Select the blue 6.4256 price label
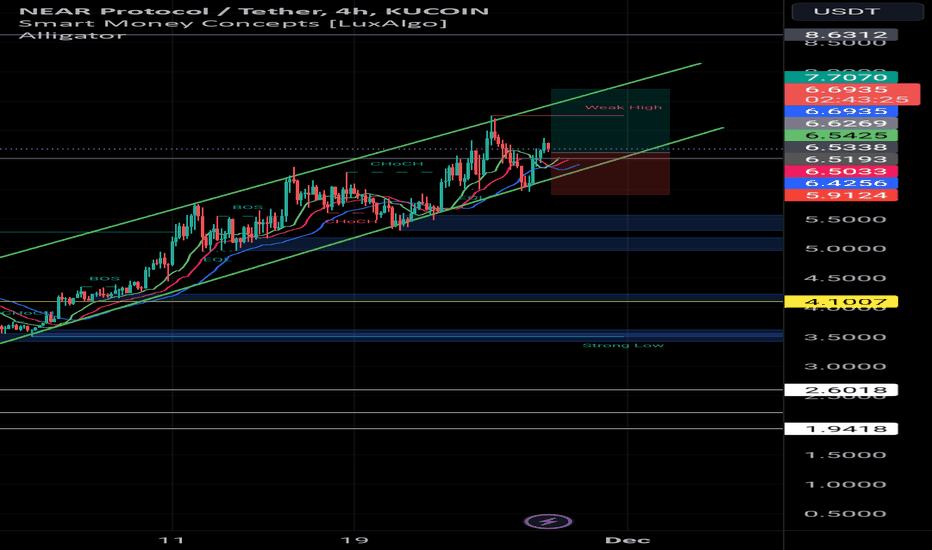932x550 pixels. coord(841,183)
